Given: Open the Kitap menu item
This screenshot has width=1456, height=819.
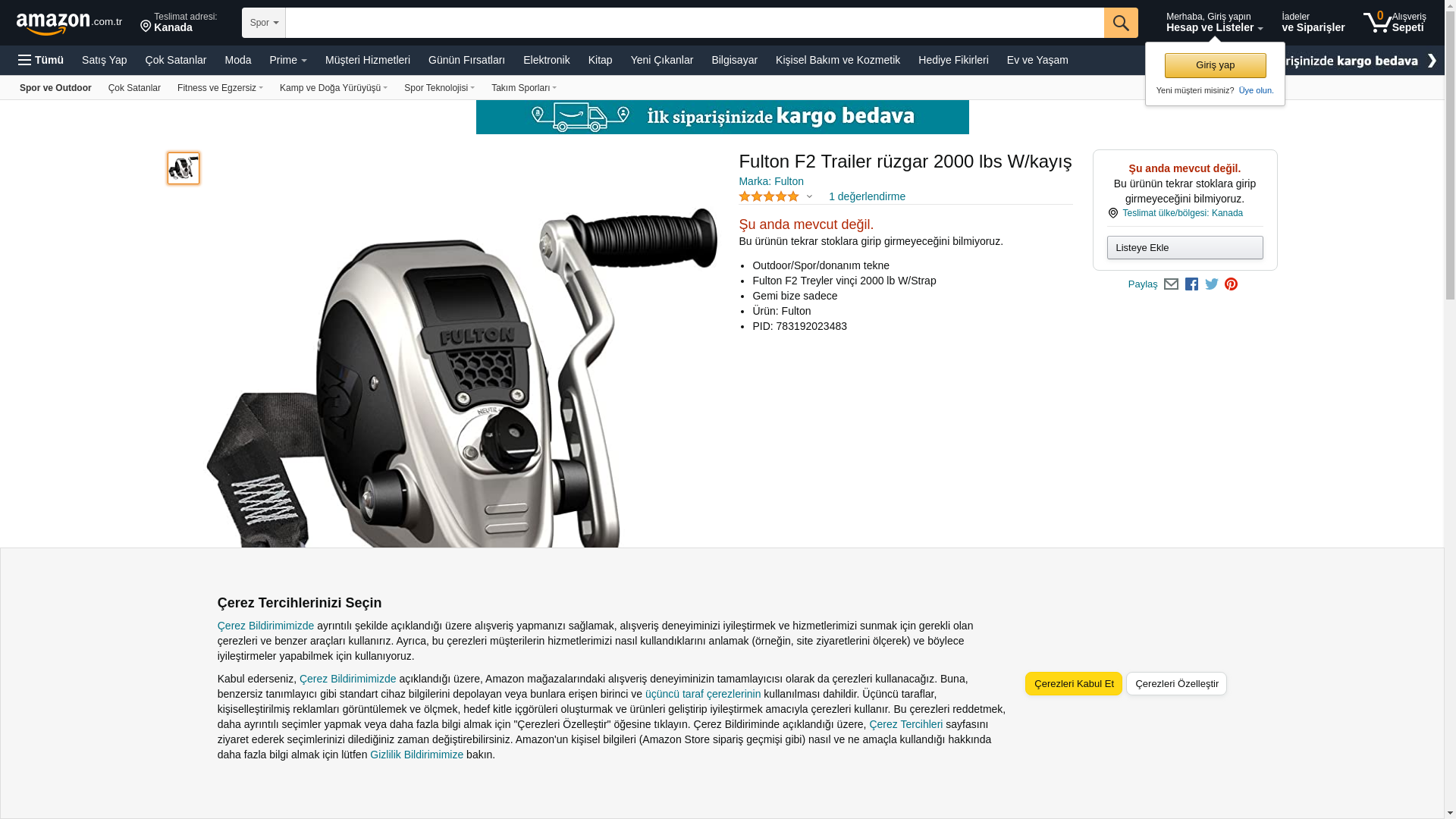Looking at the screenshot, I should [600, 60].
